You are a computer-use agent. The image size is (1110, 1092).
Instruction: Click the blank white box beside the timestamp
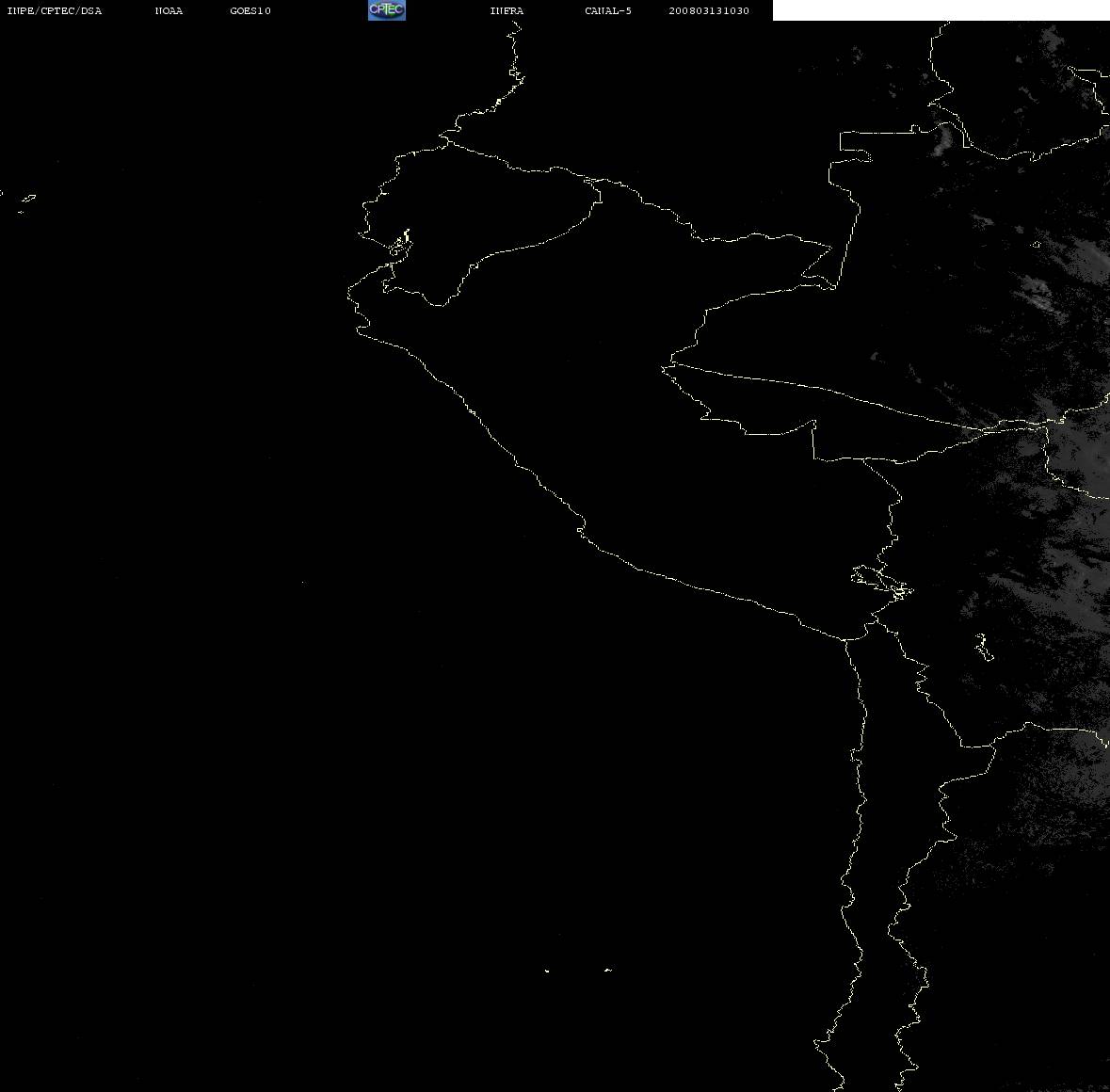tap(941, 10)
